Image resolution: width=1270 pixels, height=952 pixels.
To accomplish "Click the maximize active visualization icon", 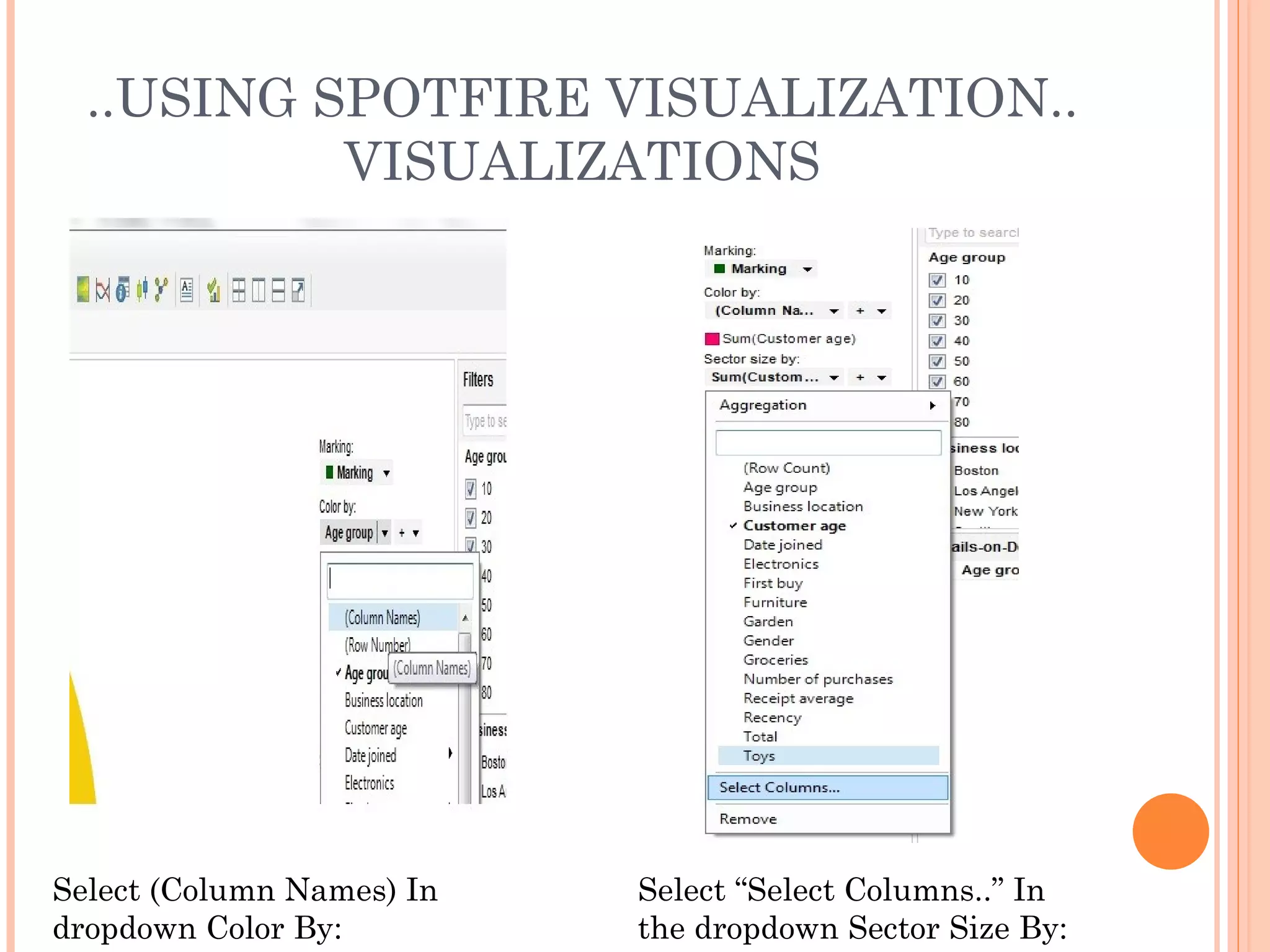I will pos(298,289).
